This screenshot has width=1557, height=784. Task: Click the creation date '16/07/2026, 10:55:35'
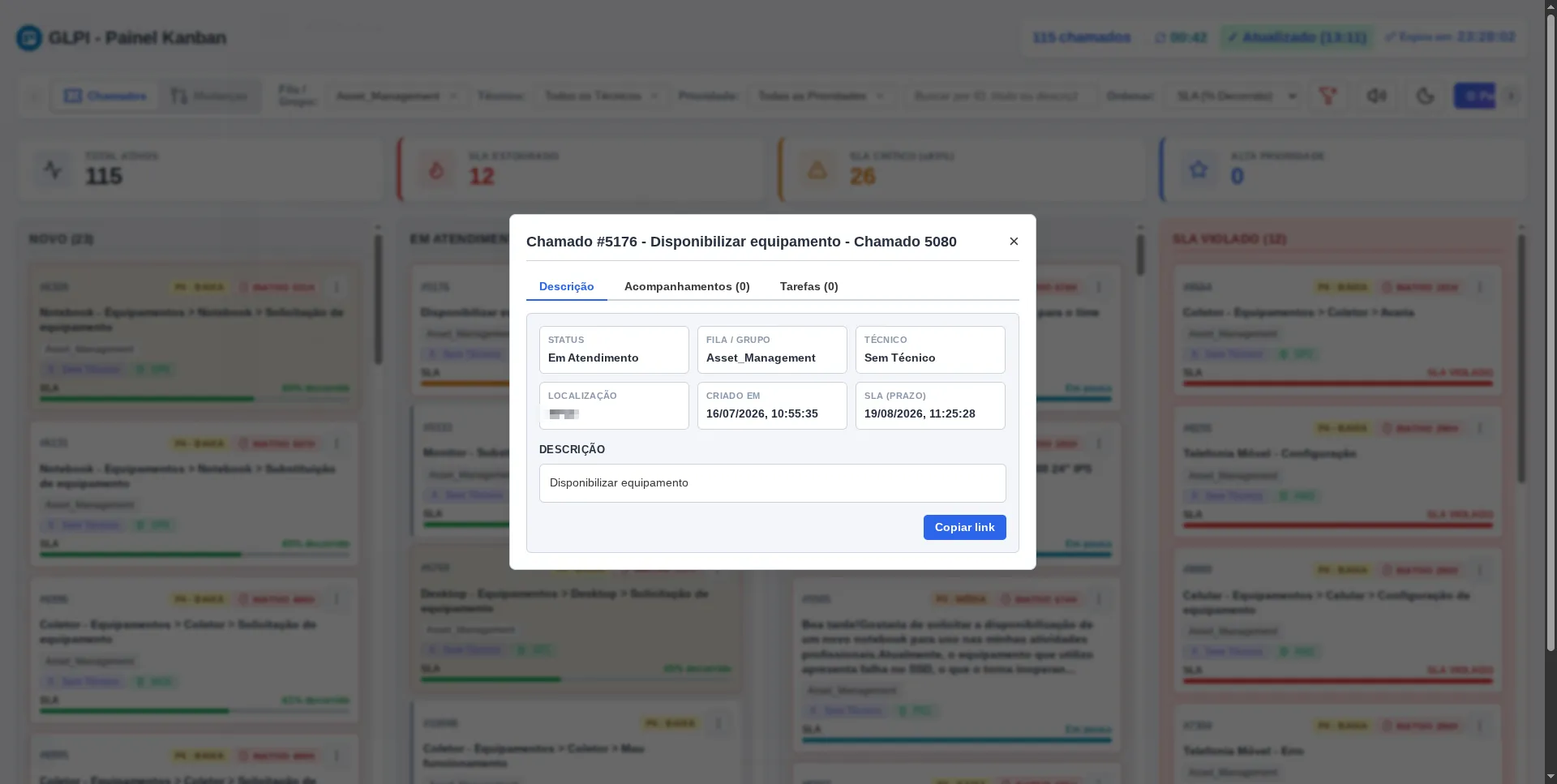point(762,413)
